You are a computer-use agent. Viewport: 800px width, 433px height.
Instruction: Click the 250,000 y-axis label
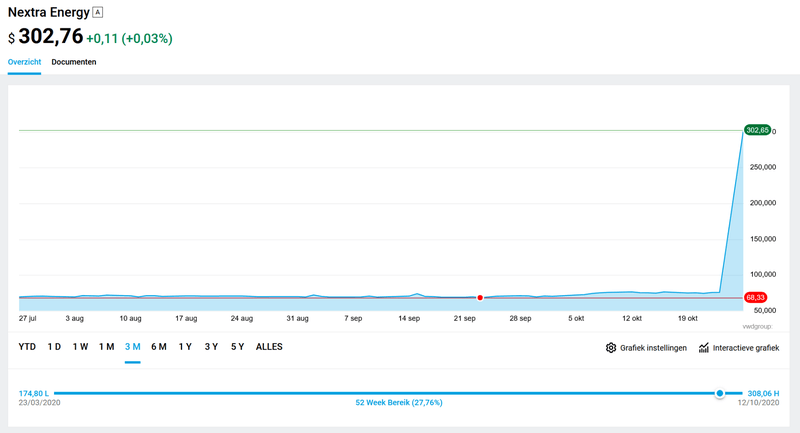(x=763, y=167)
